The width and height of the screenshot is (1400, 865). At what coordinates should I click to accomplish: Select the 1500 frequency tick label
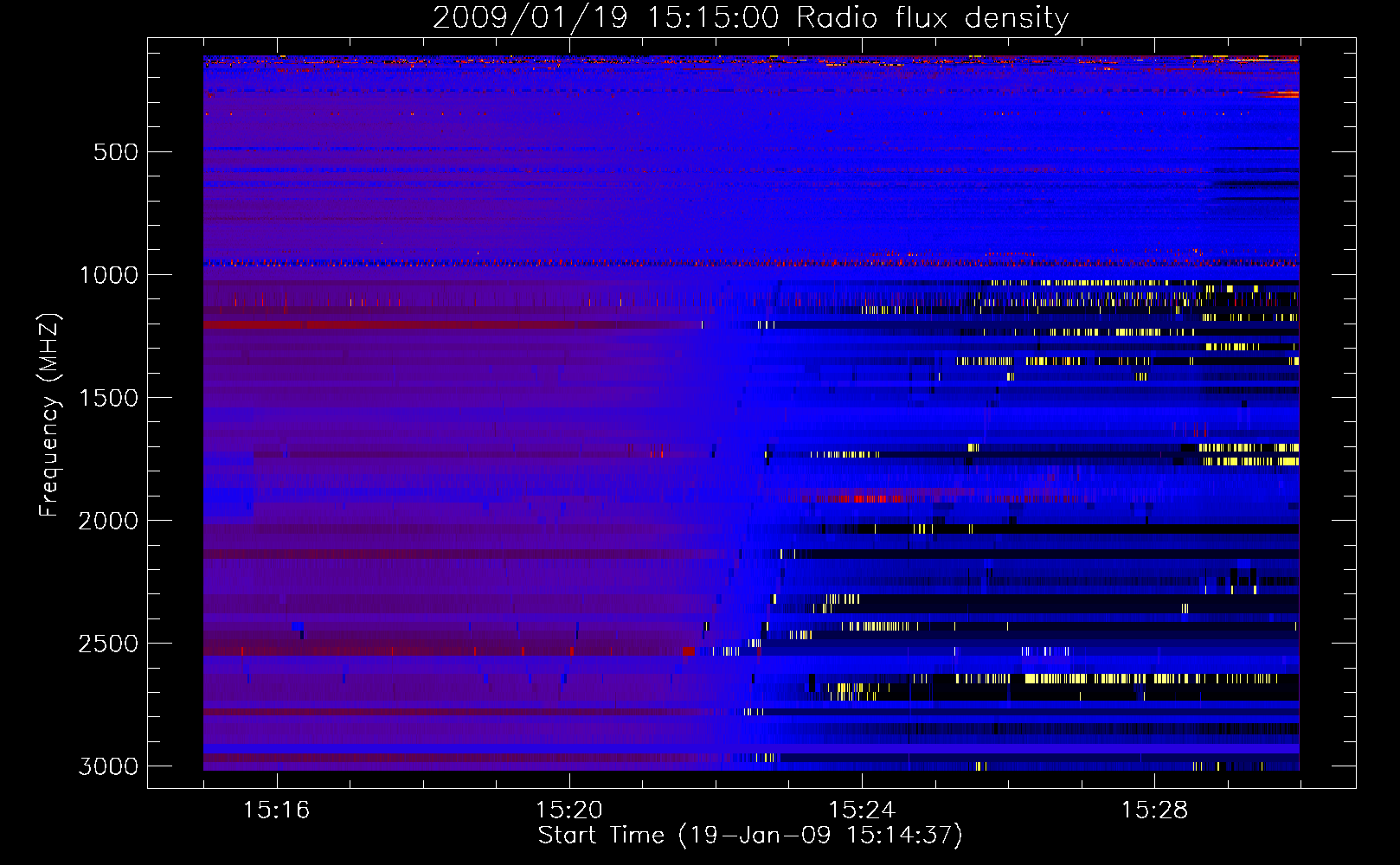coord(108,398)
